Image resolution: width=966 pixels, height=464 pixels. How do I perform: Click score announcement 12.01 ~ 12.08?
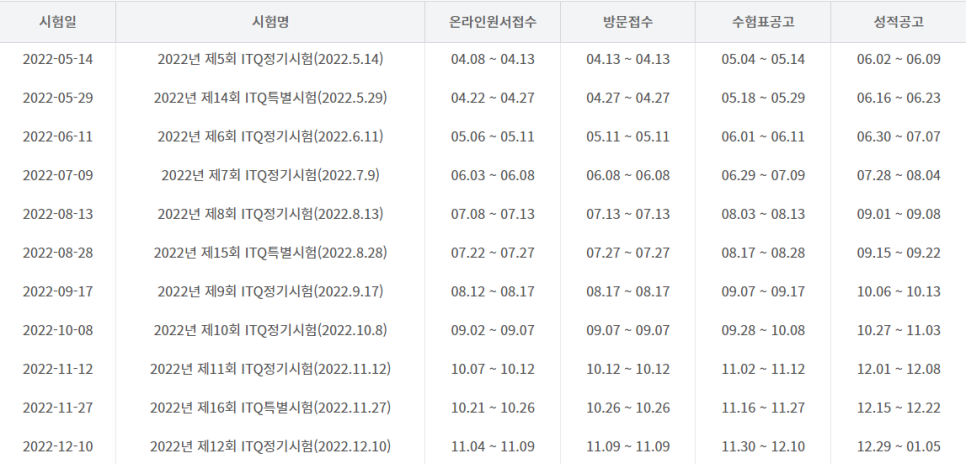point(898,369)
